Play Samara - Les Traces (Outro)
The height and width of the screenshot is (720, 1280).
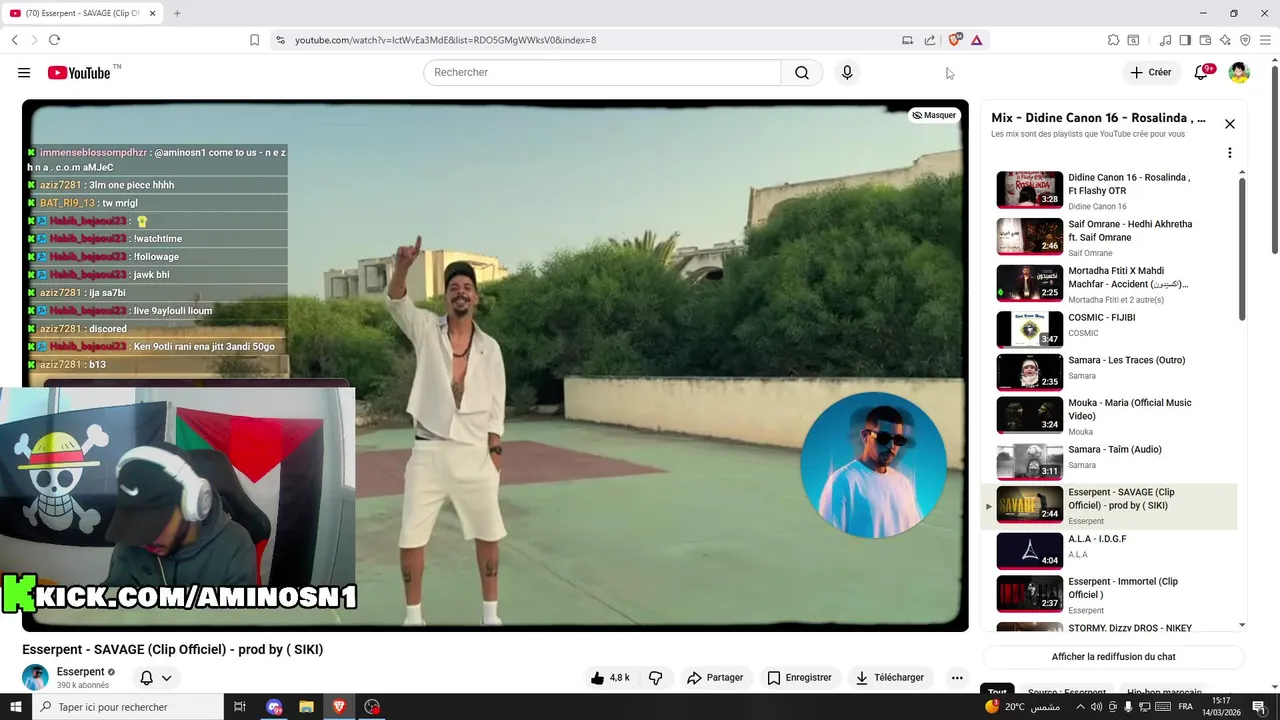click(1108, 371)
